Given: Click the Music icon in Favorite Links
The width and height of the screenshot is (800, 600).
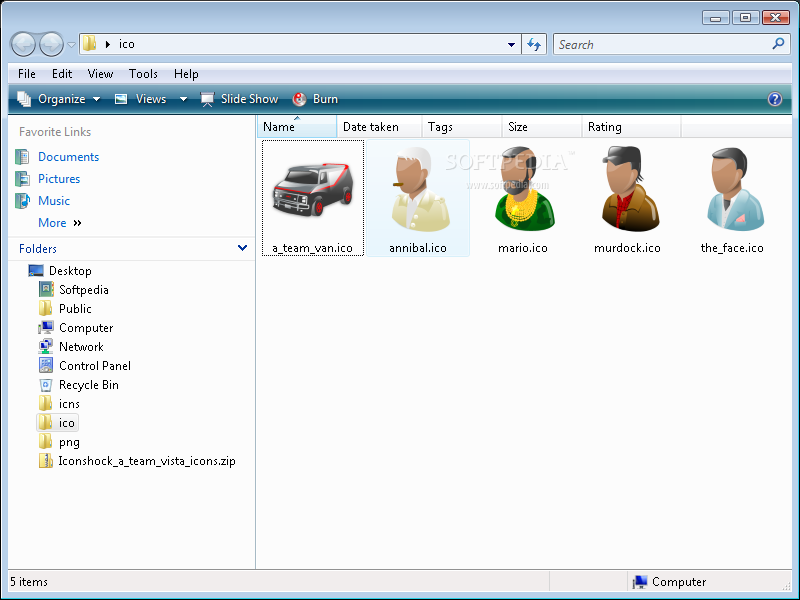Looking at the screenshot, I should point(22,201).
